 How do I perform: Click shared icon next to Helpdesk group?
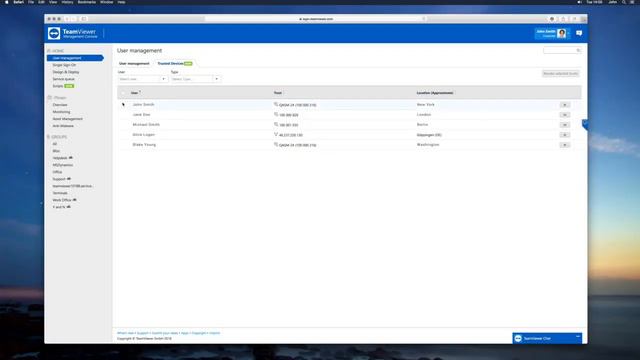[x=71, y=158]
